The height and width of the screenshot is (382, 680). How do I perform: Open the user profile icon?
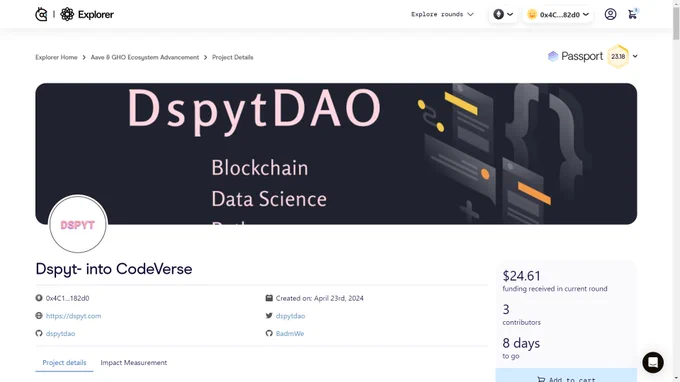(x=610, y=14)
